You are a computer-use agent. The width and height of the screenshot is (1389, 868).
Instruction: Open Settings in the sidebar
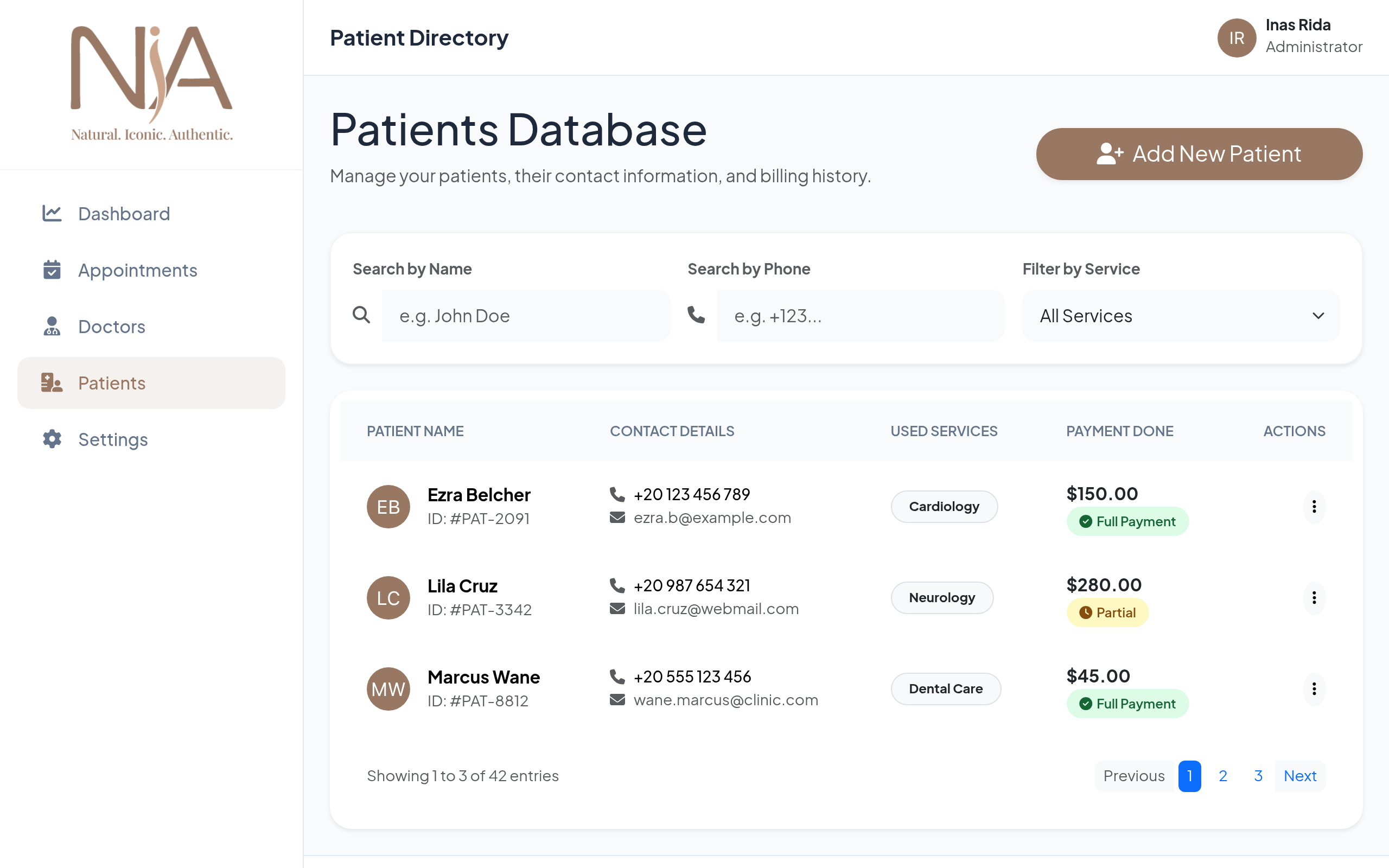point(151,439)
